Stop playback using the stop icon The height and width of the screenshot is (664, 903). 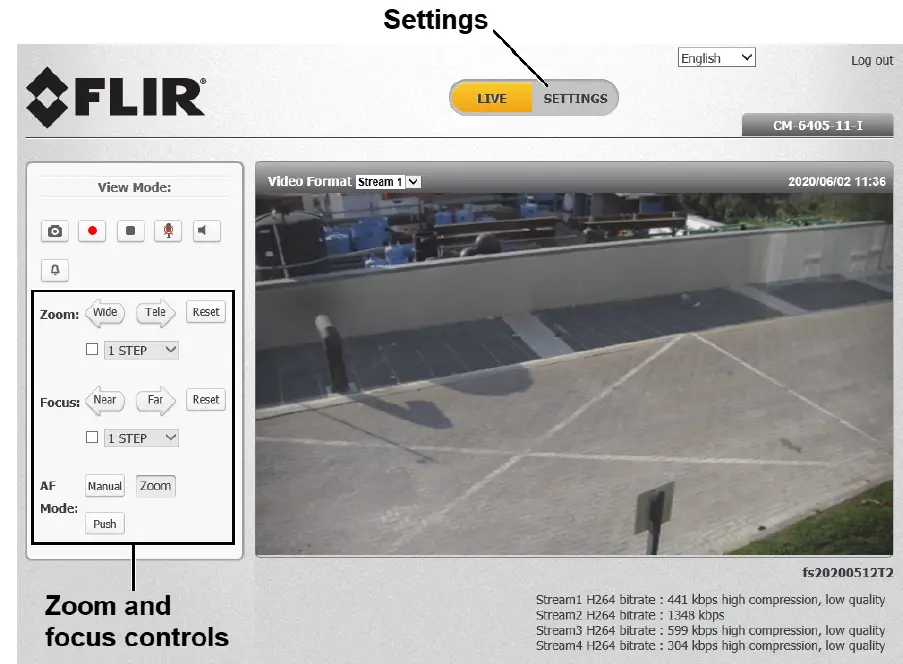click(130, 231)
